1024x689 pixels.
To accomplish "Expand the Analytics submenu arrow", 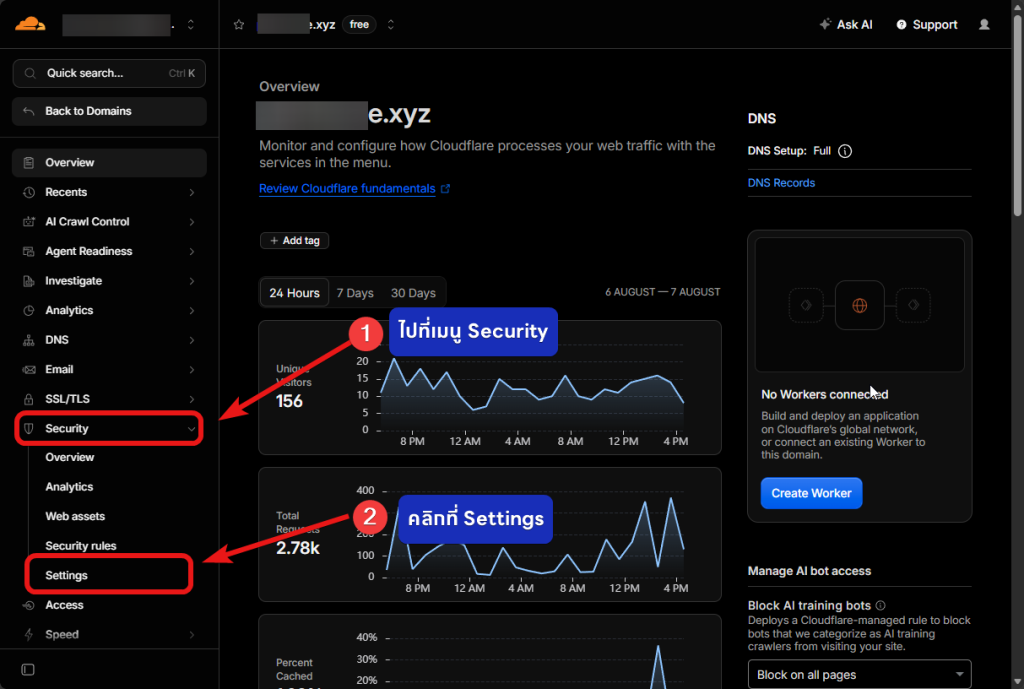I will (x=192, y=310).
